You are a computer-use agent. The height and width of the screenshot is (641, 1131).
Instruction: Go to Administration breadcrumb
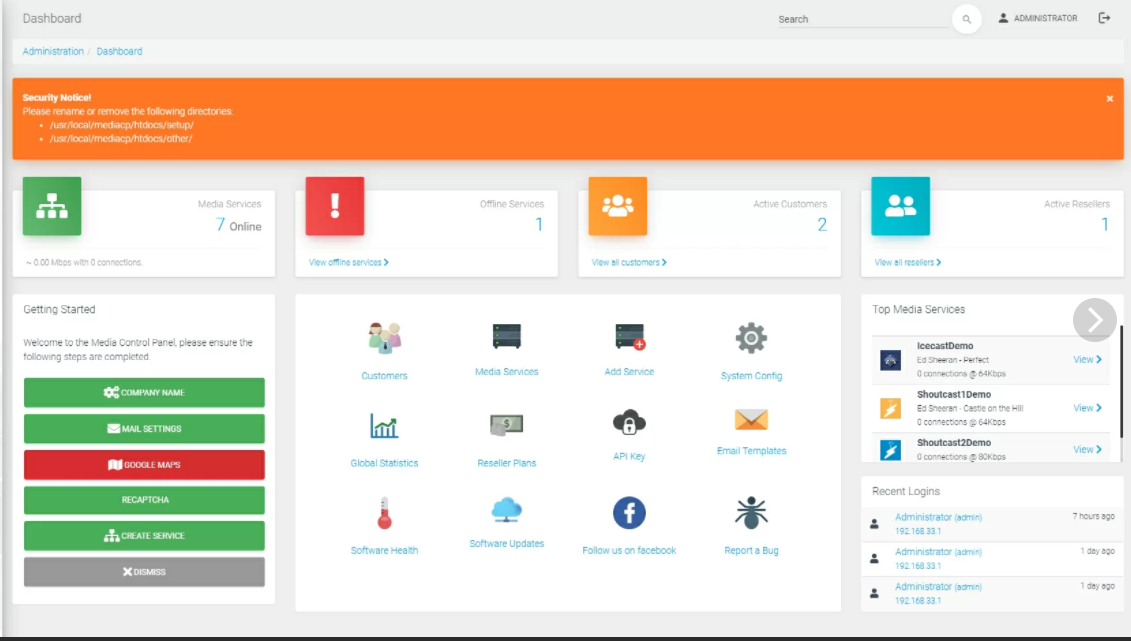click(x=53, y=51)
